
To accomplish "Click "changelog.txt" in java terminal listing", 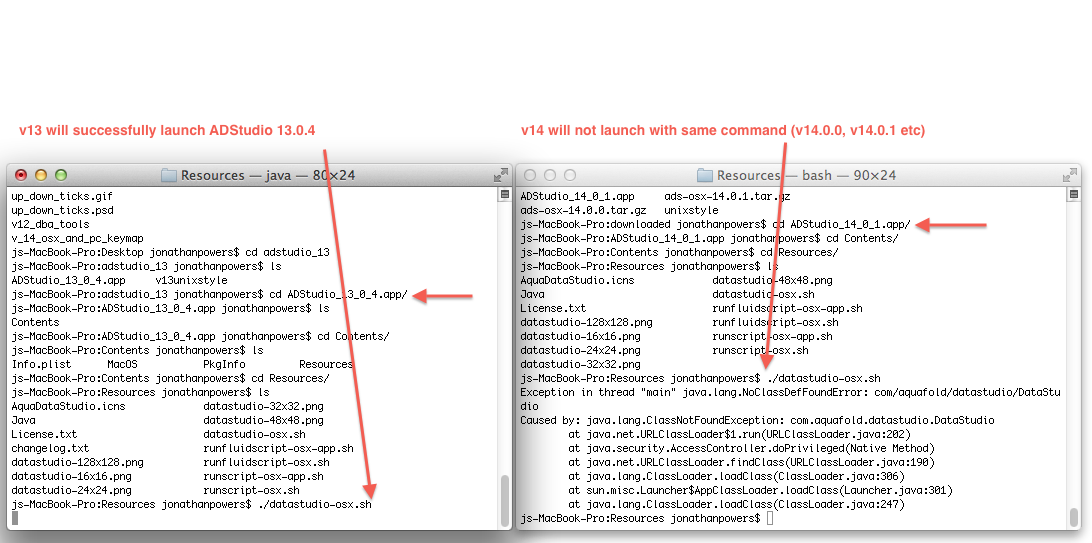I will (50, 448).
